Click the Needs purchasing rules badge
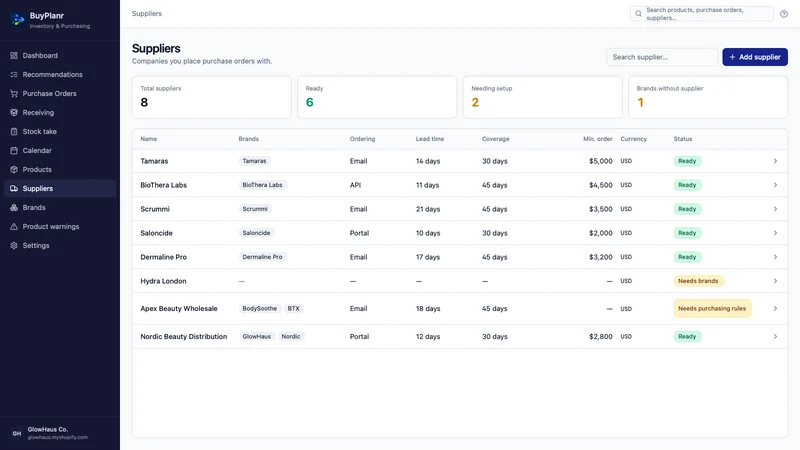 [712, 309]
